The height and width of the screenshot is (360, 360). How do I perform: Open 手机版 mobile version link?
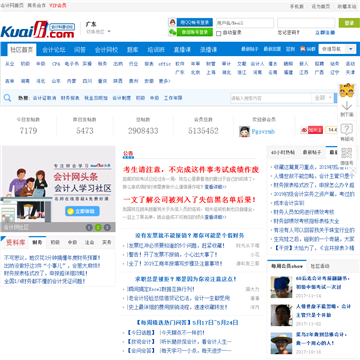(297, 6)
